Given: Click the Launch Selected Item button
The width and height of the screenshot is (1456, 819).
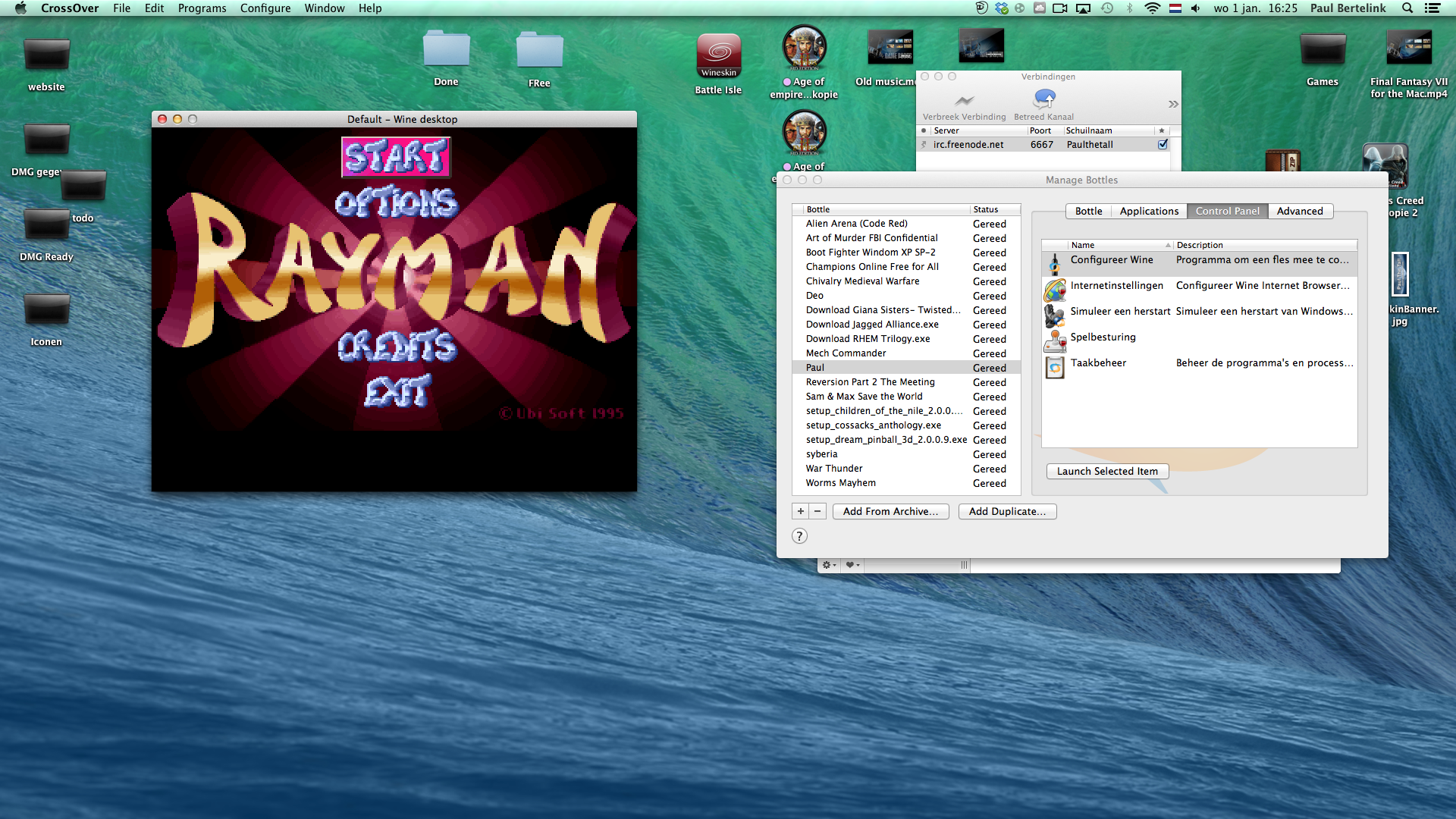Looking at the screenshot, I should tap(1106, 471).
